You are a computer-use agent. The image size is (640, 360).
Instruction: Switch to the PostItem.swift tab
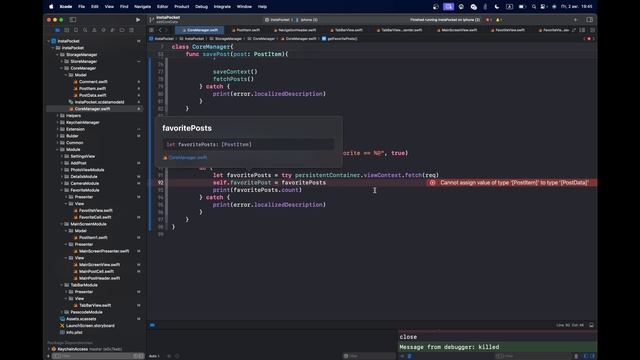(x=246, y=30)
